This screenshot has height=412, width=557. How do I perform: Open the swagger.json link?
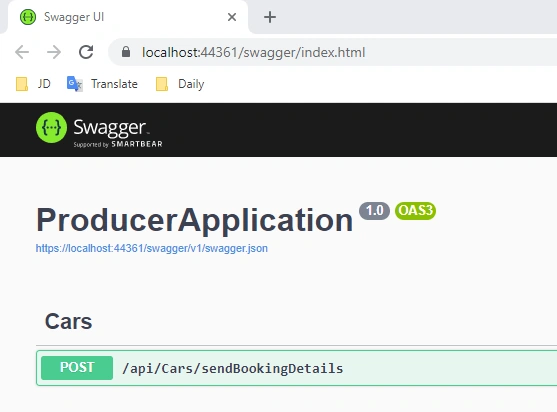(152, 248)
